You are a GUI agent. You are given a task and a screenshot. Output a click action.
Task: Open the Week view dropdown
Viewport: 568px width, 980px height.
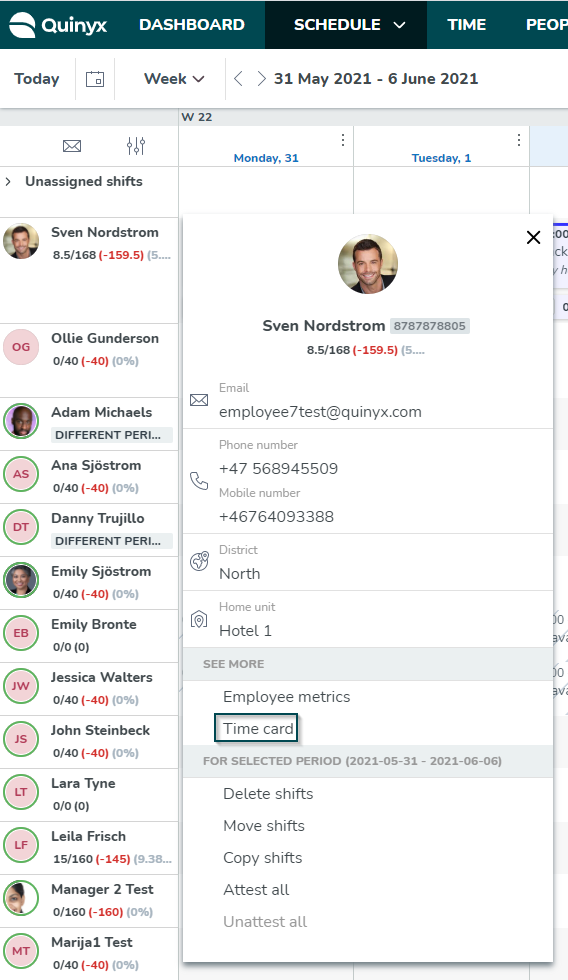[x=174, y=79]
